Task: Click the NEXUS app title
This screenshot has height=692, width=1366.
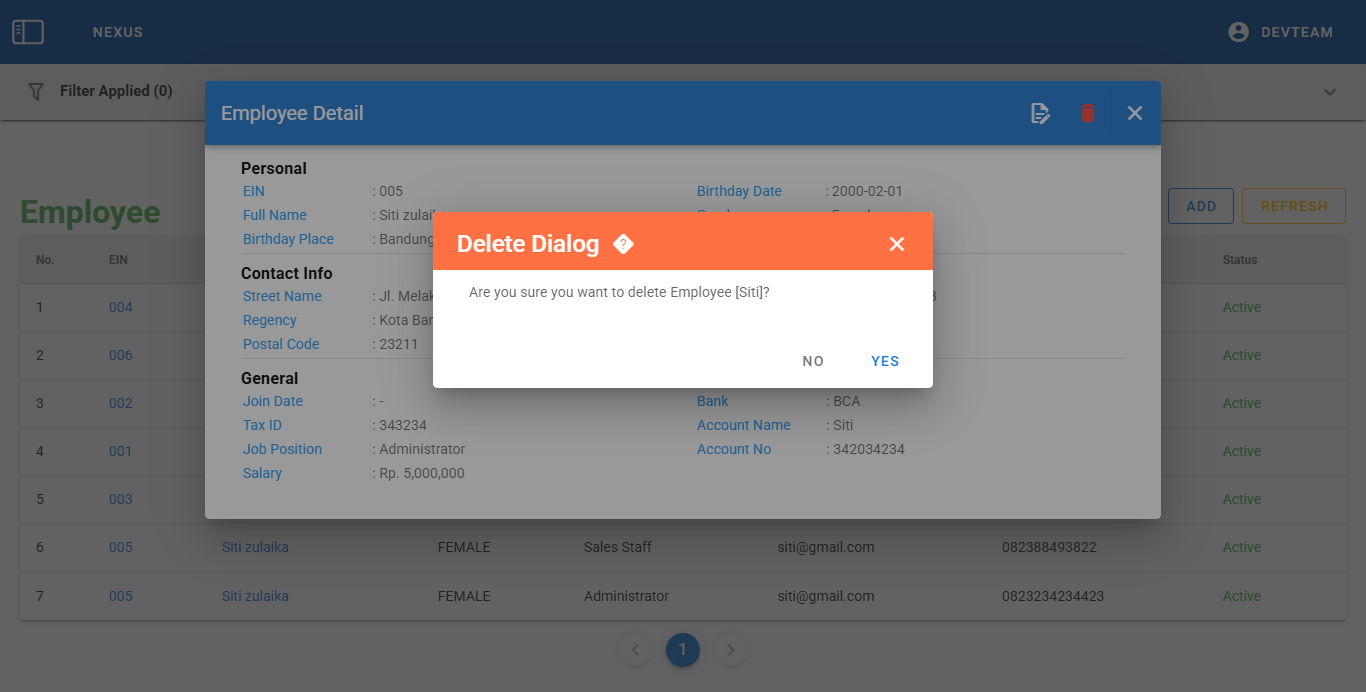Action: click(118, 32)
